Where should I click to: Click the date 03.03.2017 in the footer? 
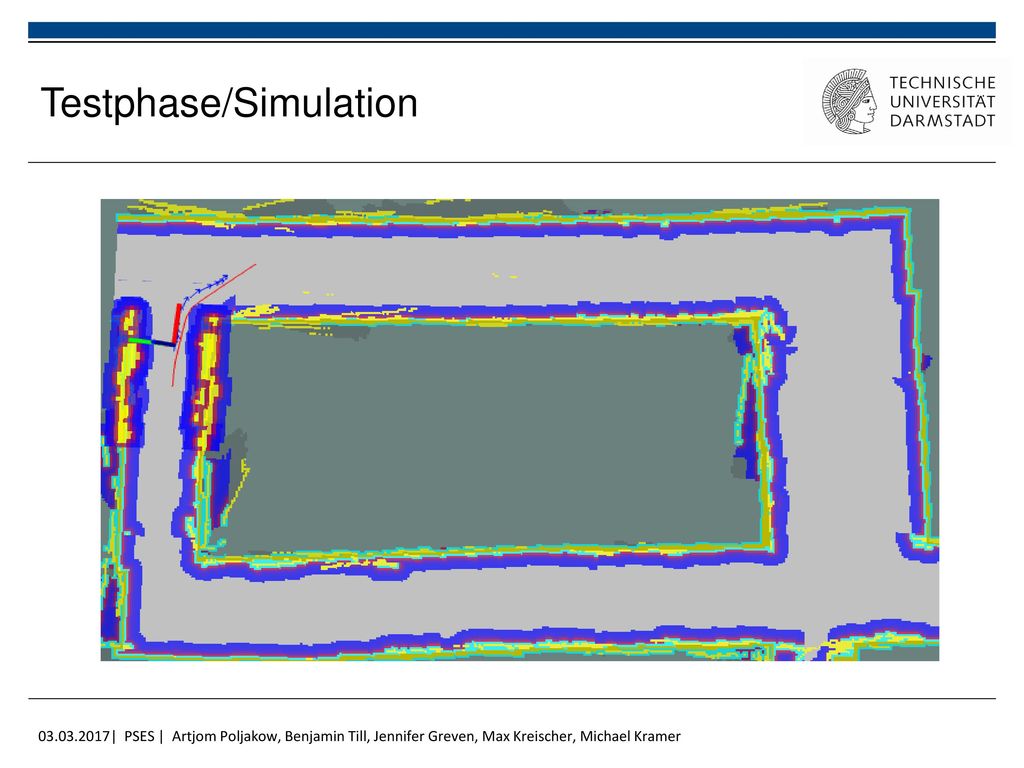74,736
